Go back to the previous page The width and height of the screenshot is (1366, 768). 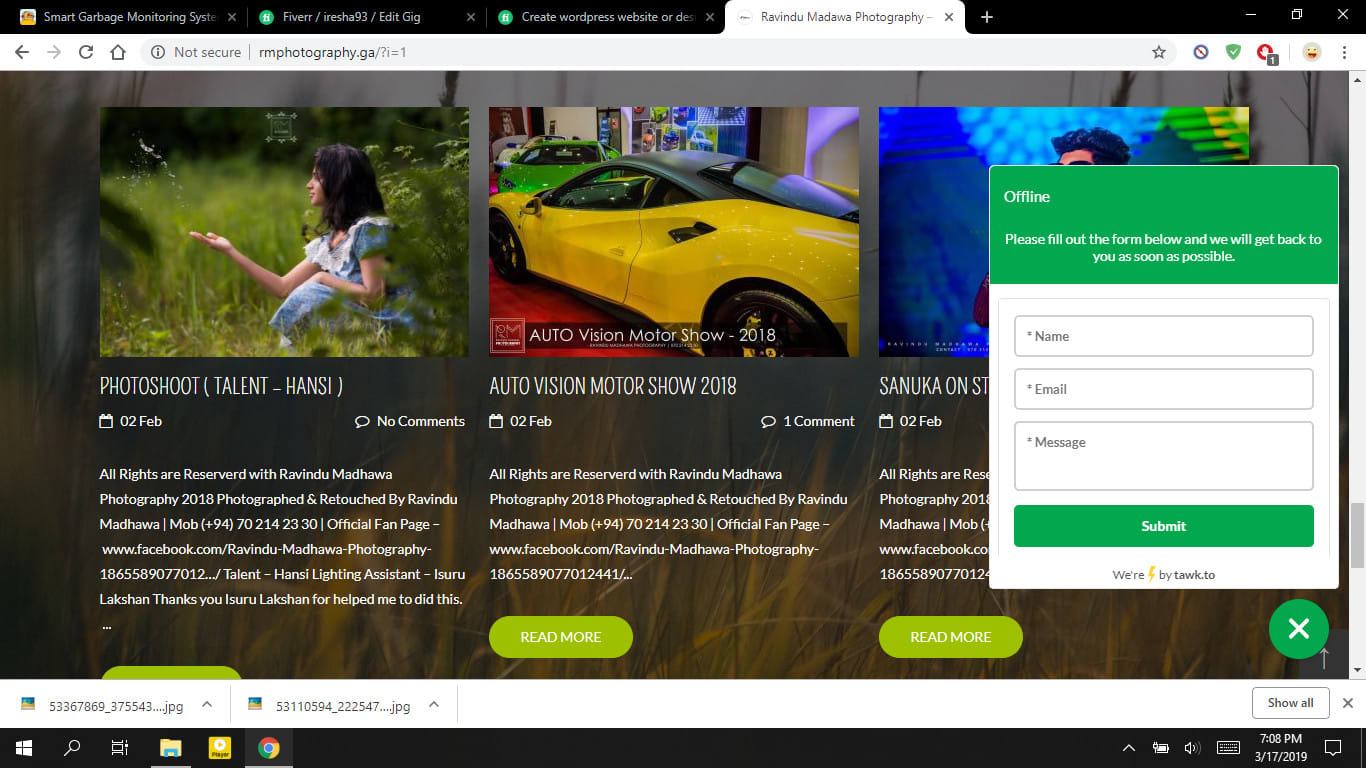(22, 52)
